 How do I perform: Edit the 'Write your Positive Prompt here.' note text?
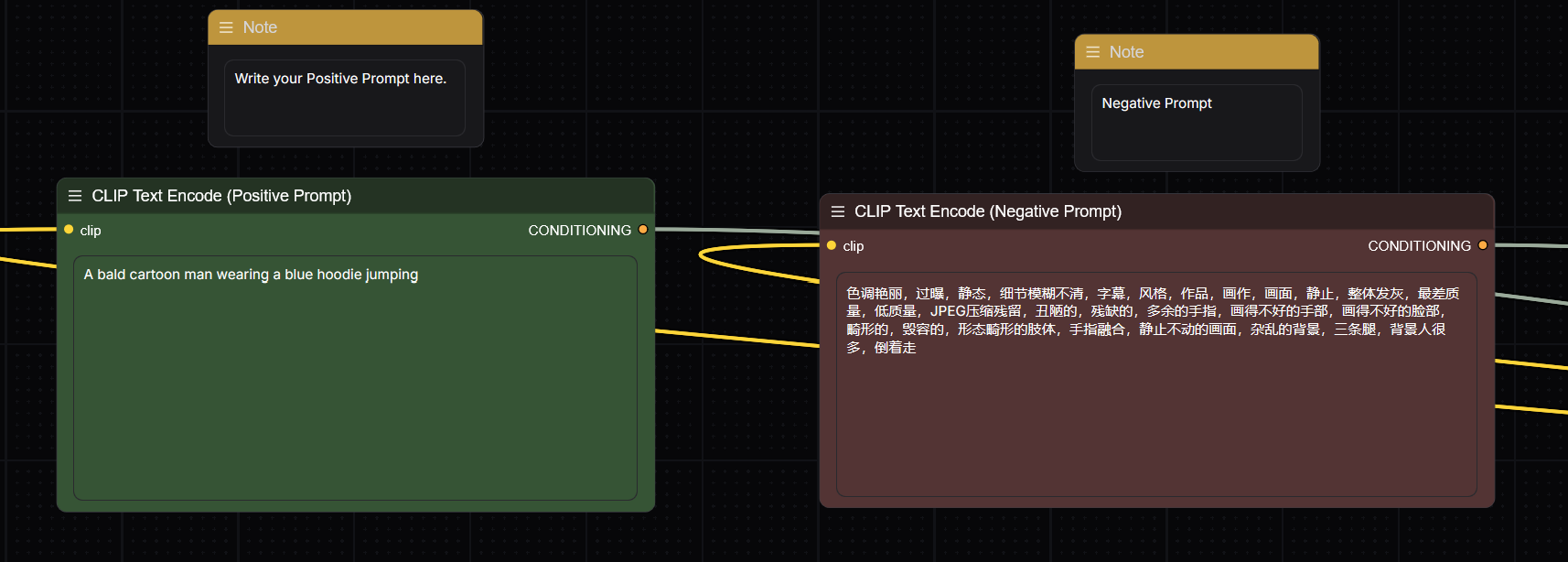pos(345,97)
